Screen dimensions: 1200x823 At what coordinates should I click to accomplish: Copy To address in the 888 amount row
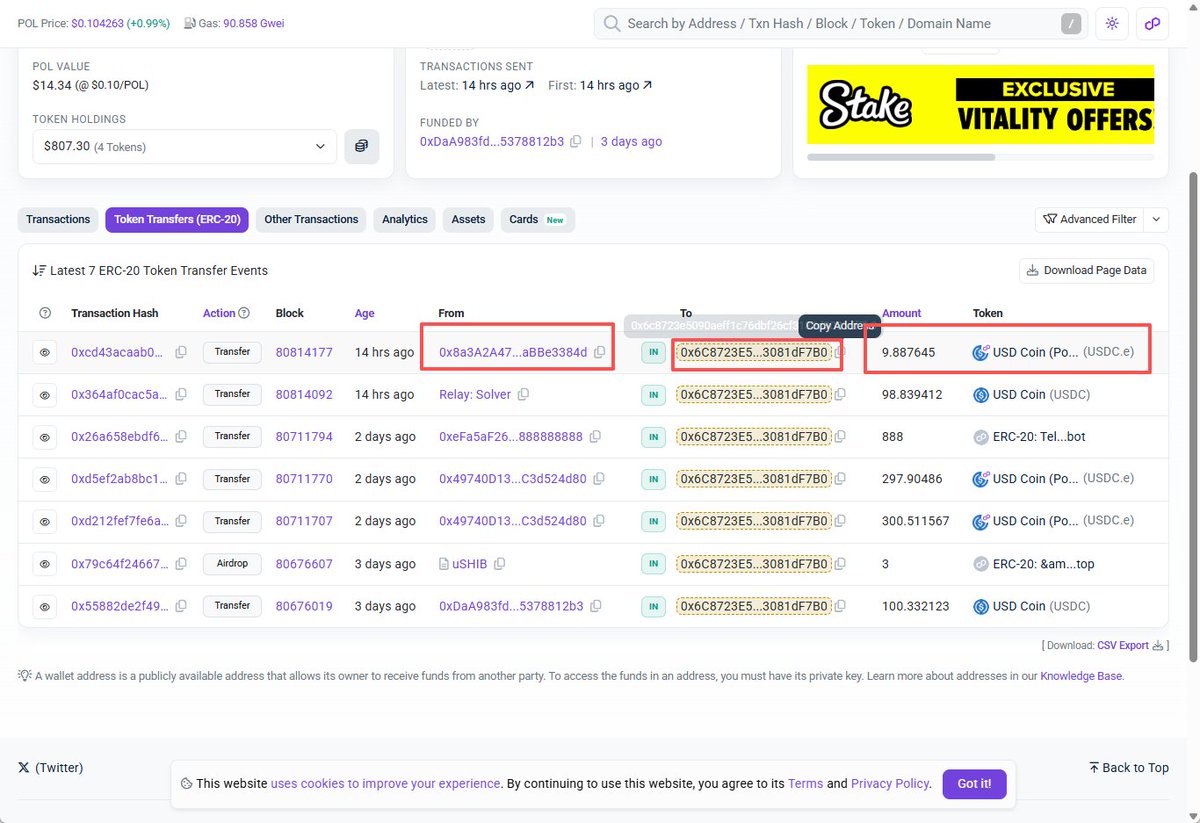click(x=841, y=437)
